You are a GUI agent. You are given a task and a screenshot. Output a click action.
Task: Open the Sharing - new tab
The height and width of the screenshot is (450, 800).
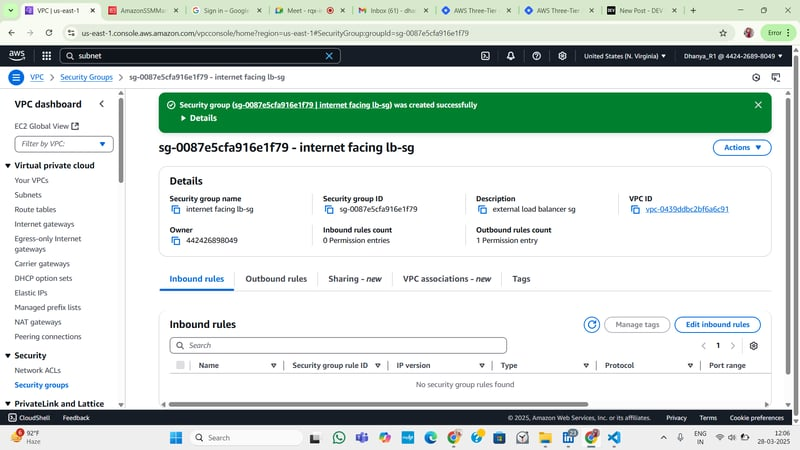coord(355,279)
